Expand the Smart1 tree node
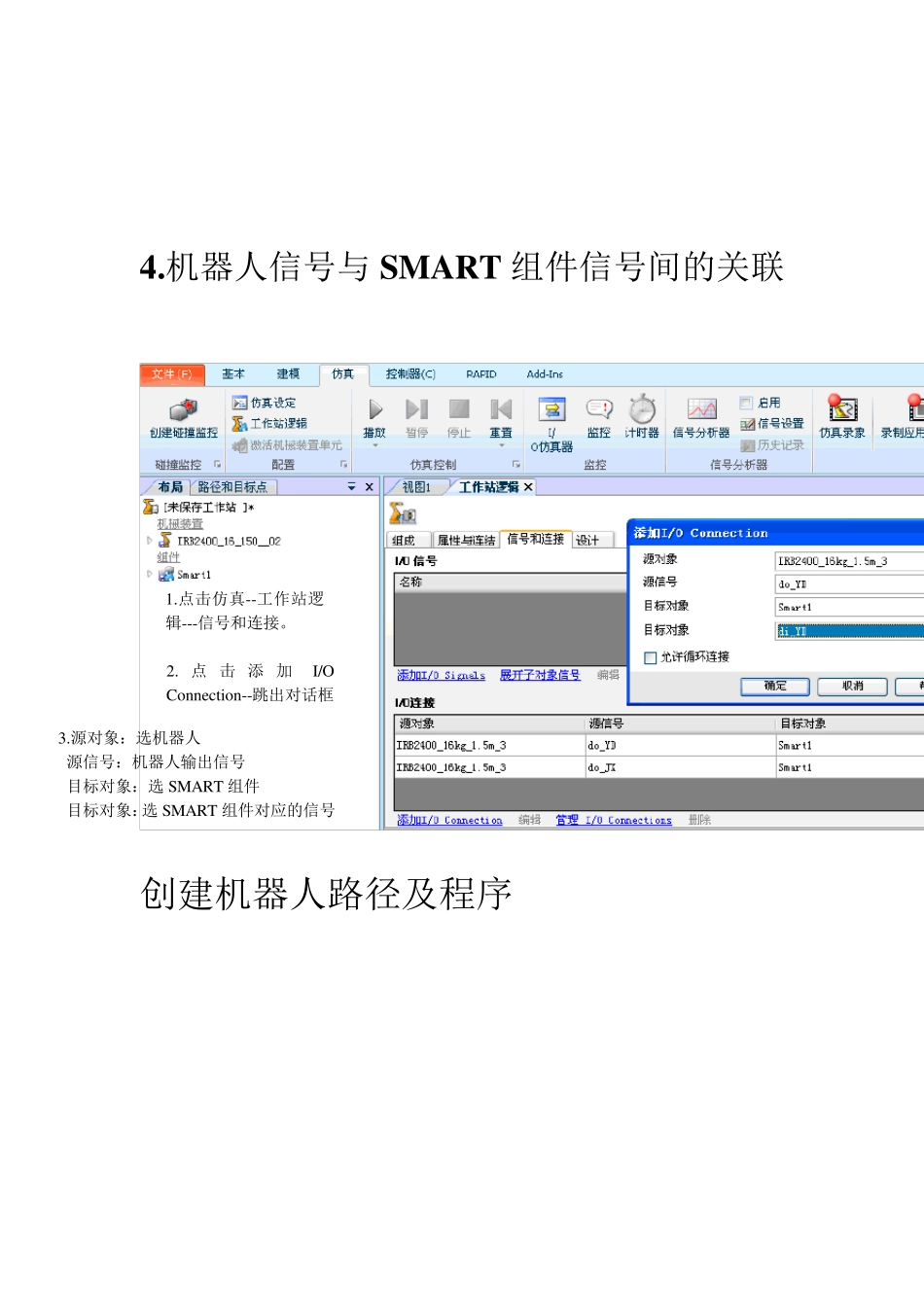The height and width of the screenshot is (1307, 924). 150,574
